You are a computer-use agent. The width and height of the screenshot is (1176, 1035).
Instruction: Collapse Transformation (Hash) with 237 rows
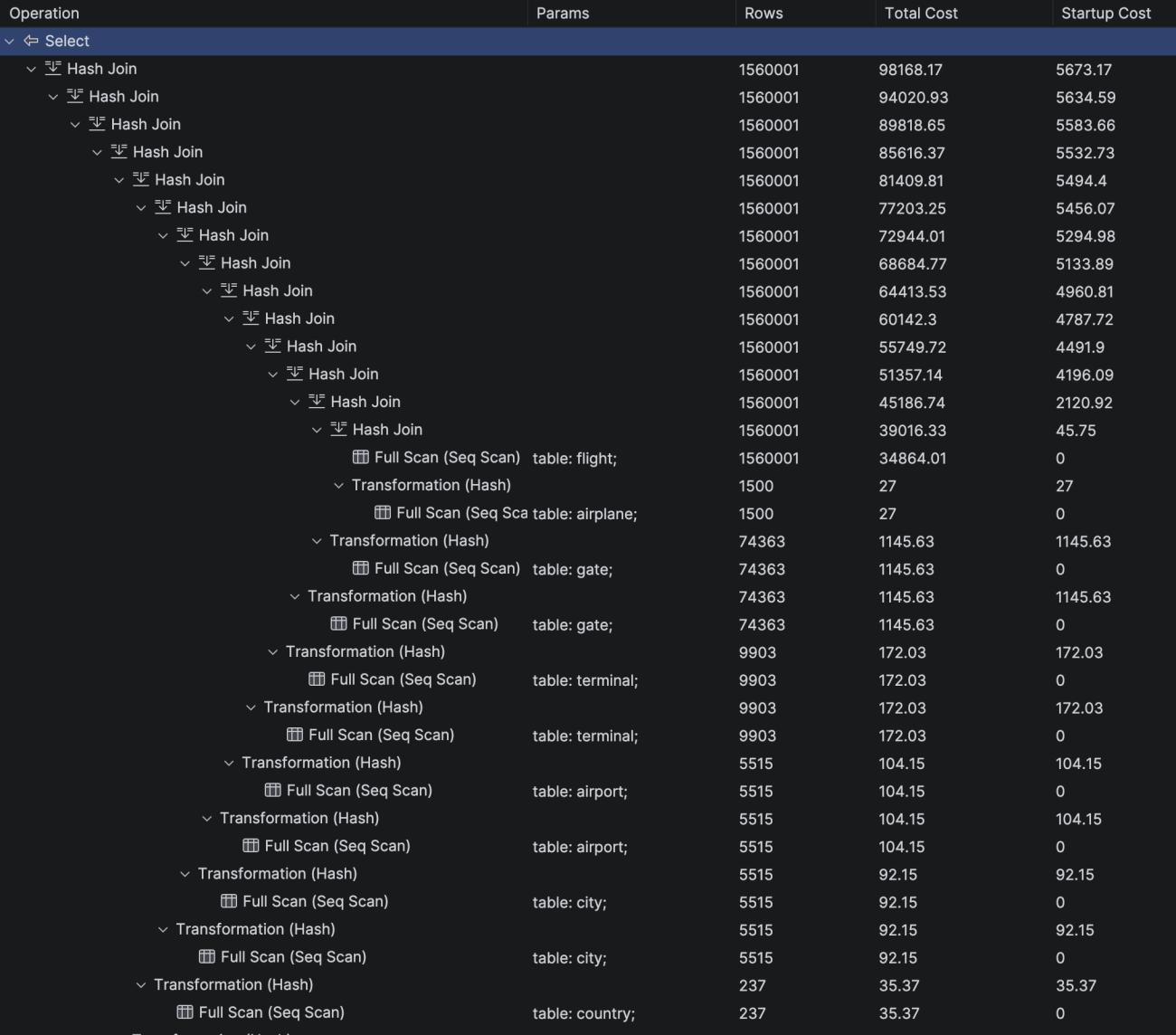(141, 985)
